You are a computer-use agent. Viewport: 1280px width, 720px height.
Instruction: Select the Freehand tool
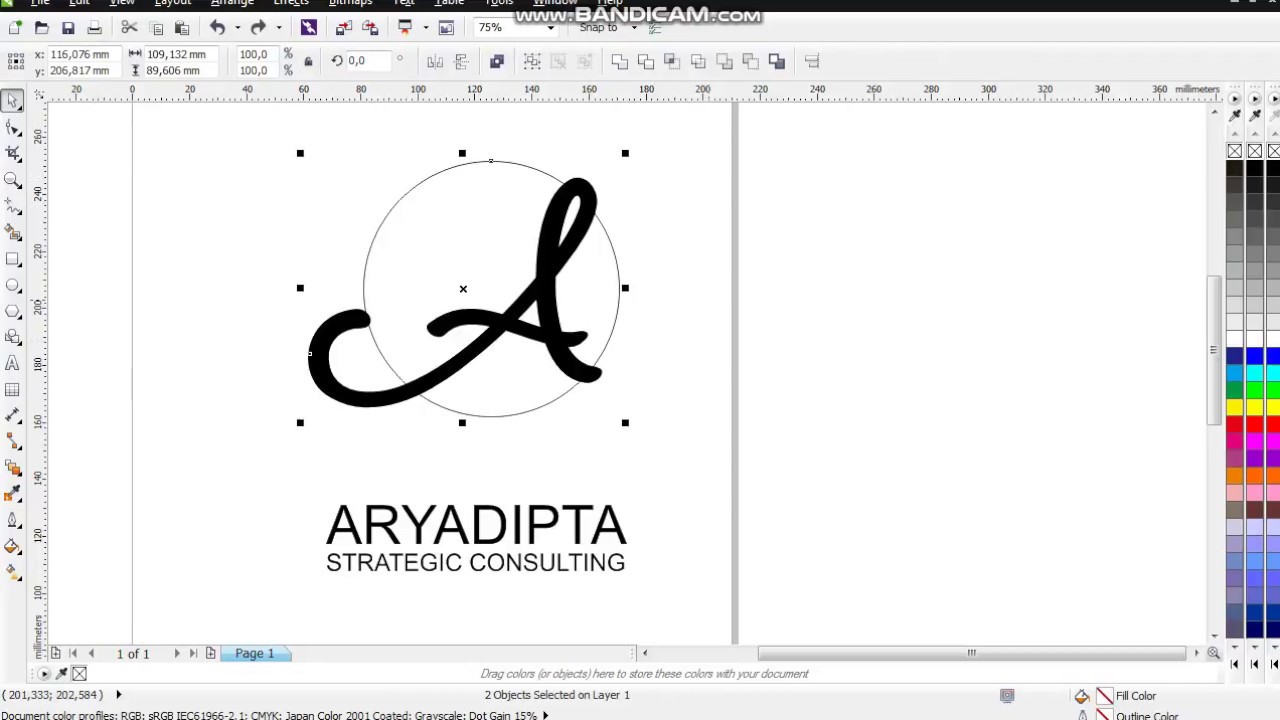point(12,206)
